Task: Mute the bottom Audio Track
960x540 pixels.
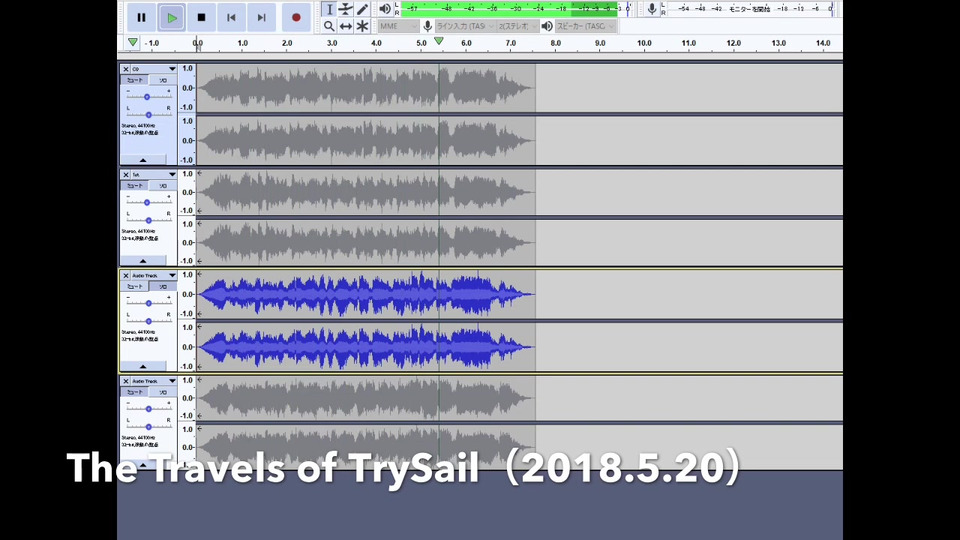Action: coord(134,392)
